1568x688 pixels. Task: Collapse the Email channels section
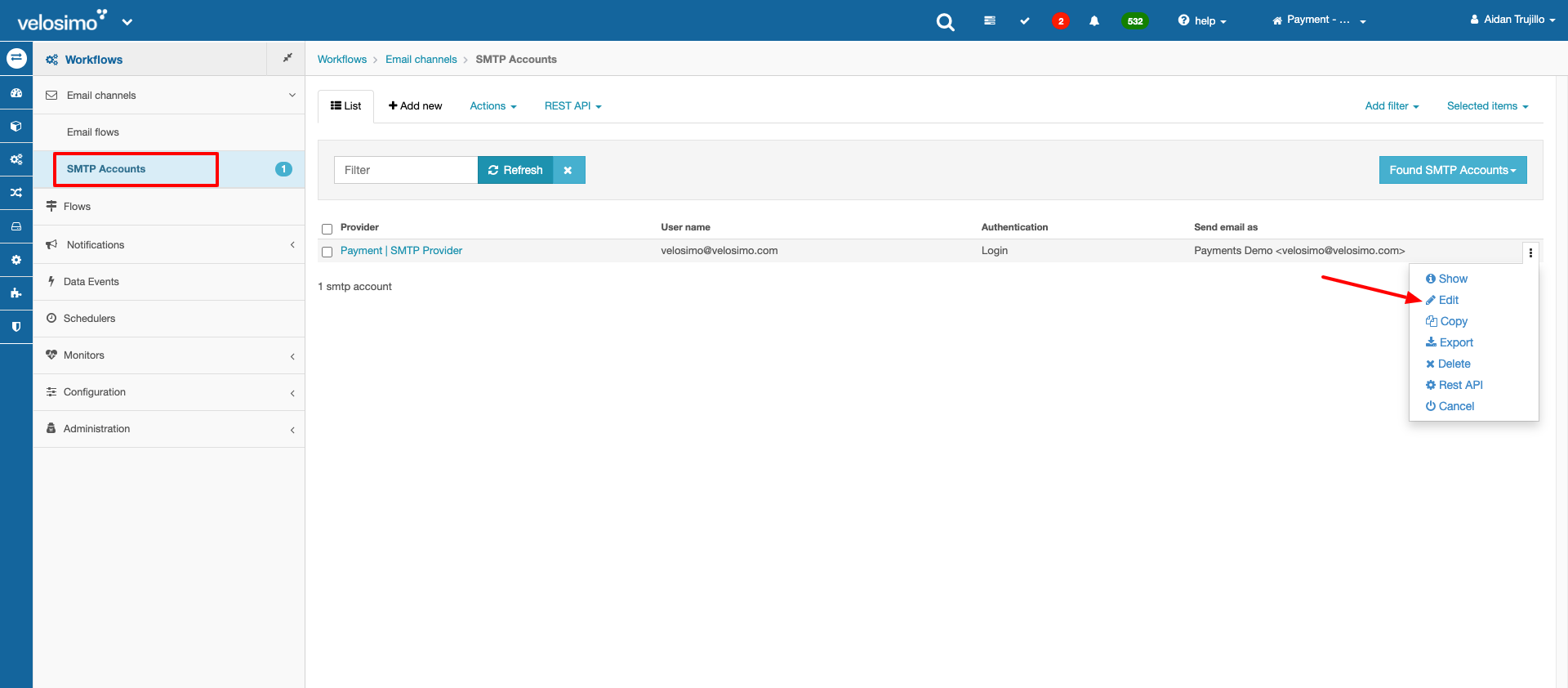(x=168, y=96)
